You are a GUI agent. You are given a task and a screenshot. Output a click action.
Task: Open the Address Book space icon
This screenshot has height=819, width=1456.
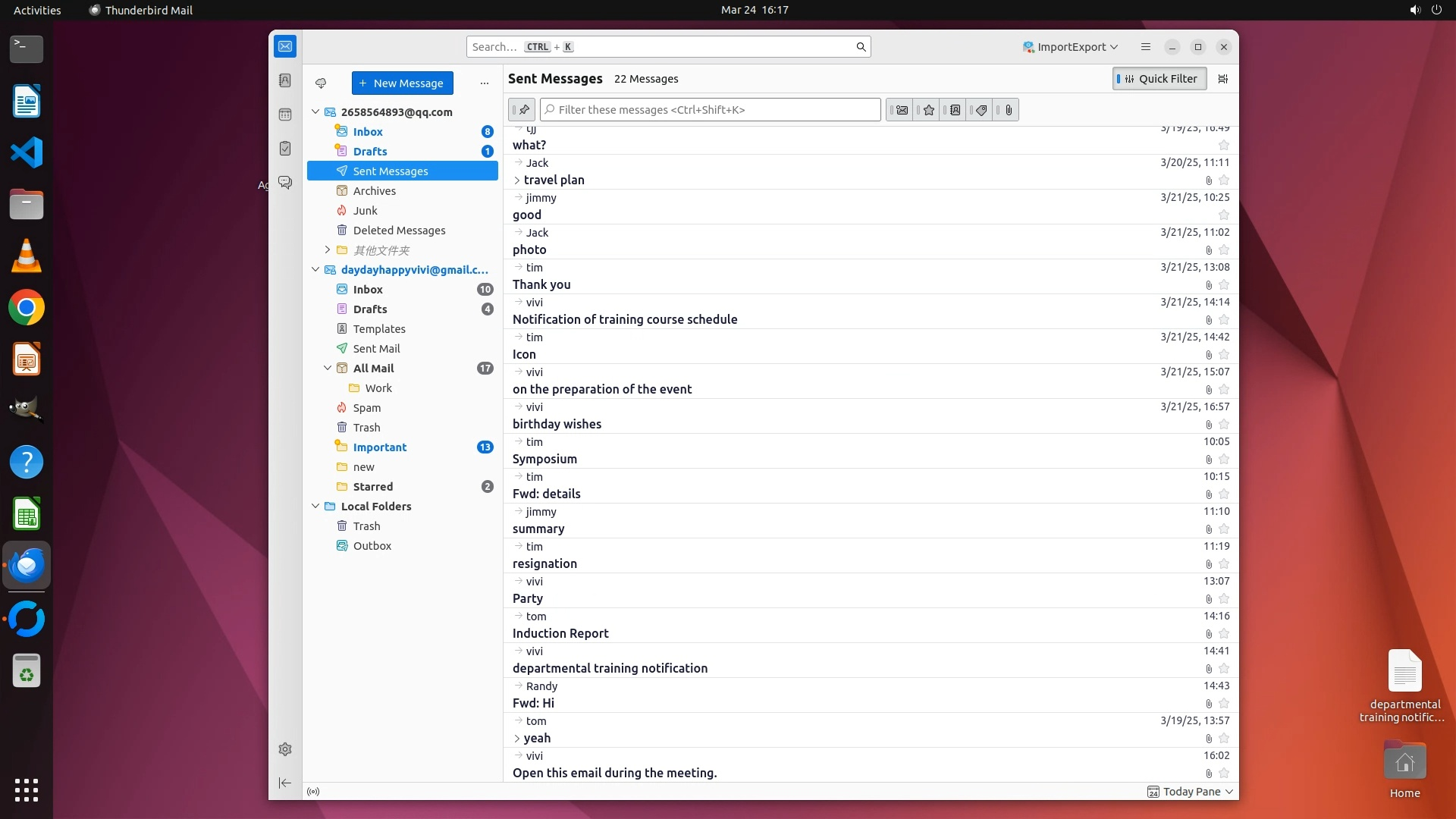click(285, 80)
